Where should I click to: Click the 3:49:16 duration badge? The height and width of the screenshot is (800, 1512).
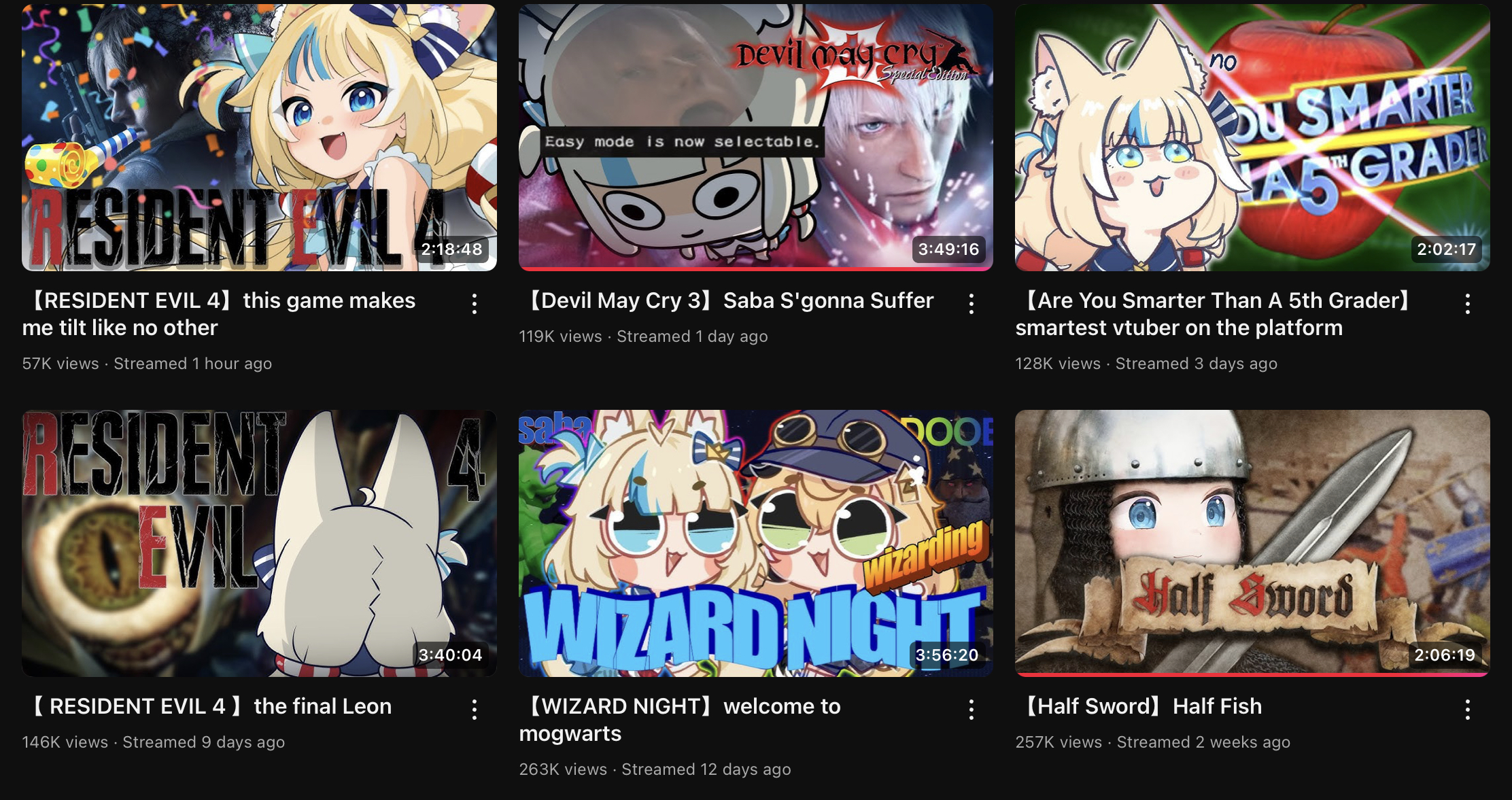click(x=948, y=249)
